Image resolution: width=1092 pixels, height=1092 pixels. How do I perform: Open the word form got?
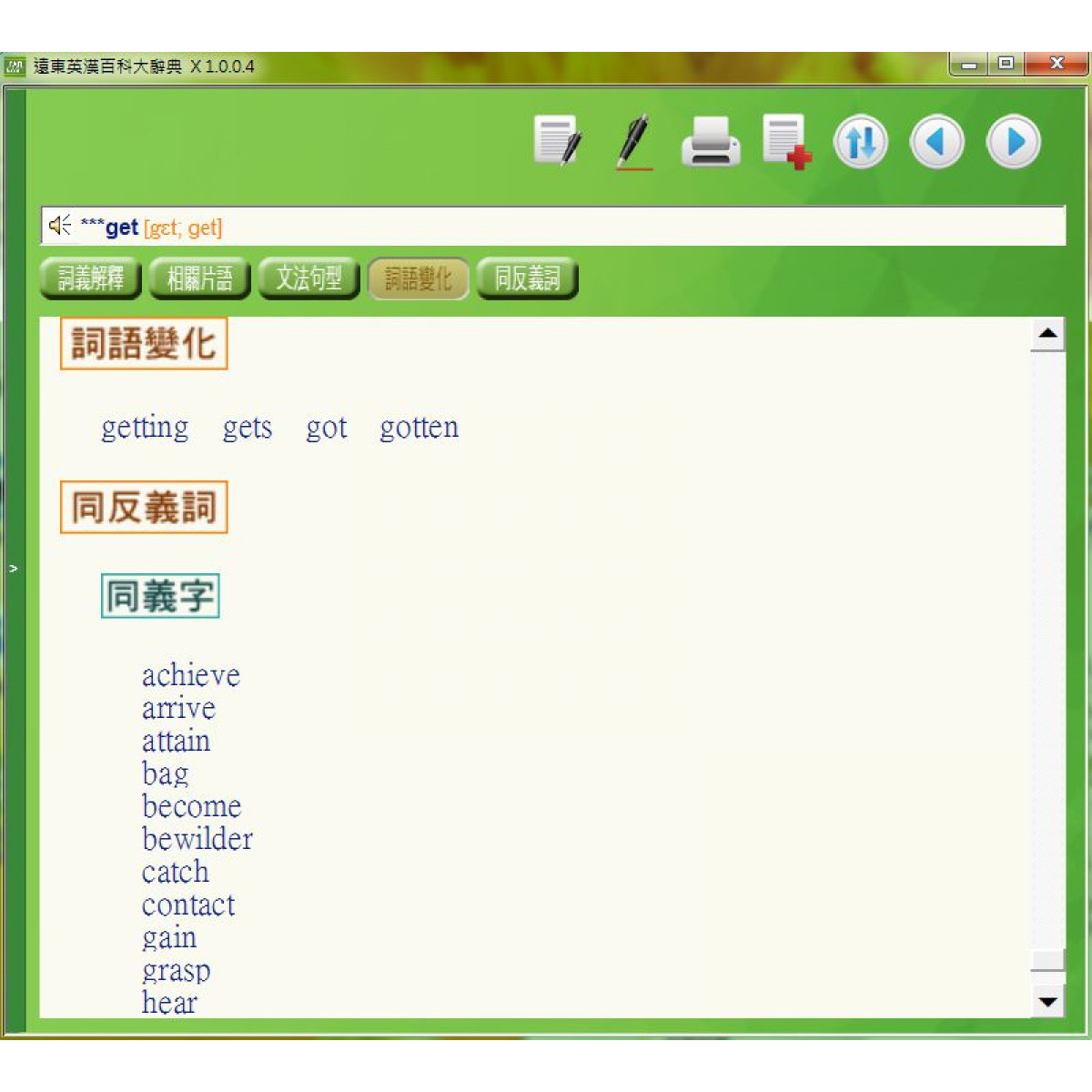[327, 428]
